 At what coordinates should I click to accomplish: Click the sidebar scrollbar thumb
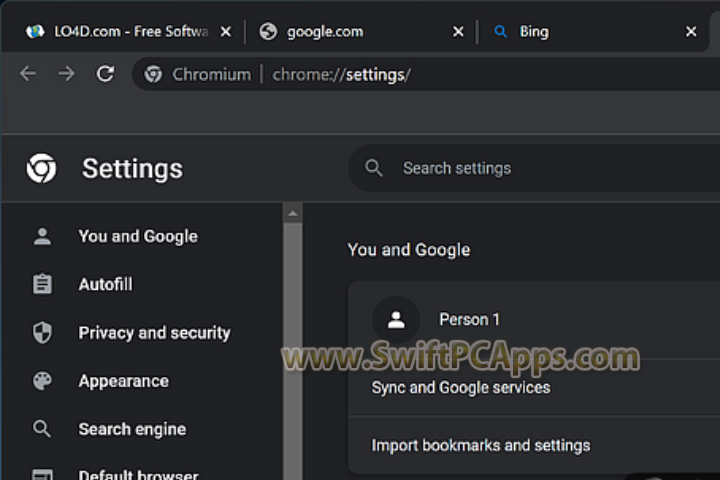pos(292,351)
